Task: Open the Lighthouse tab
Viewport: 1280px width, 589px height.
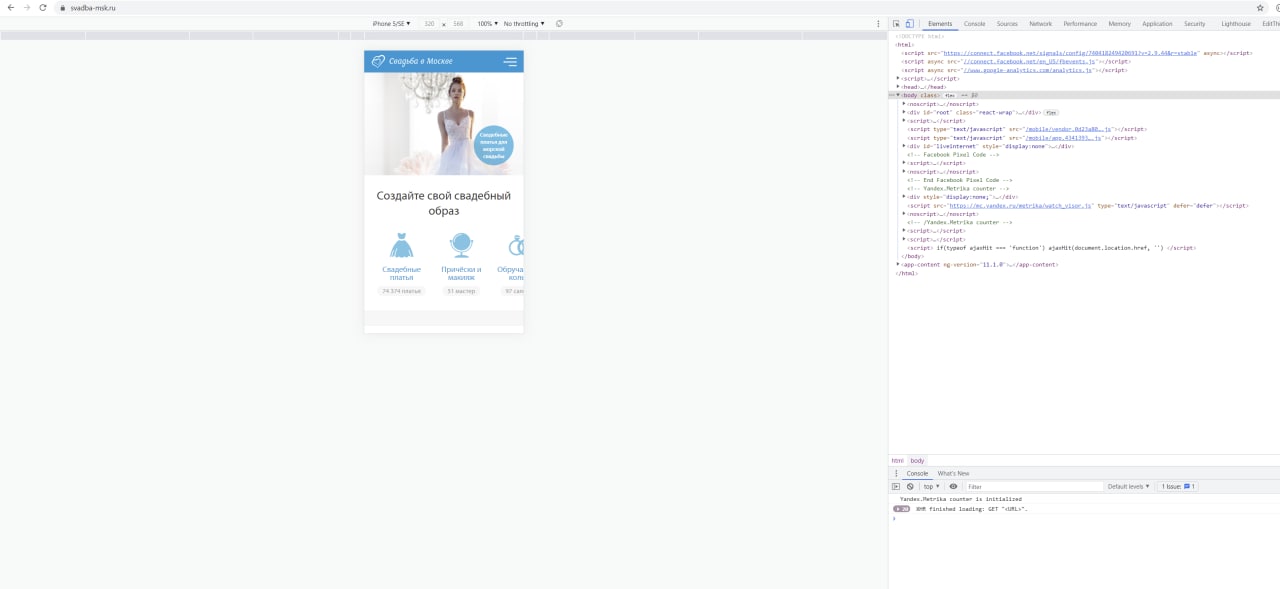Action: (1235, 23)
